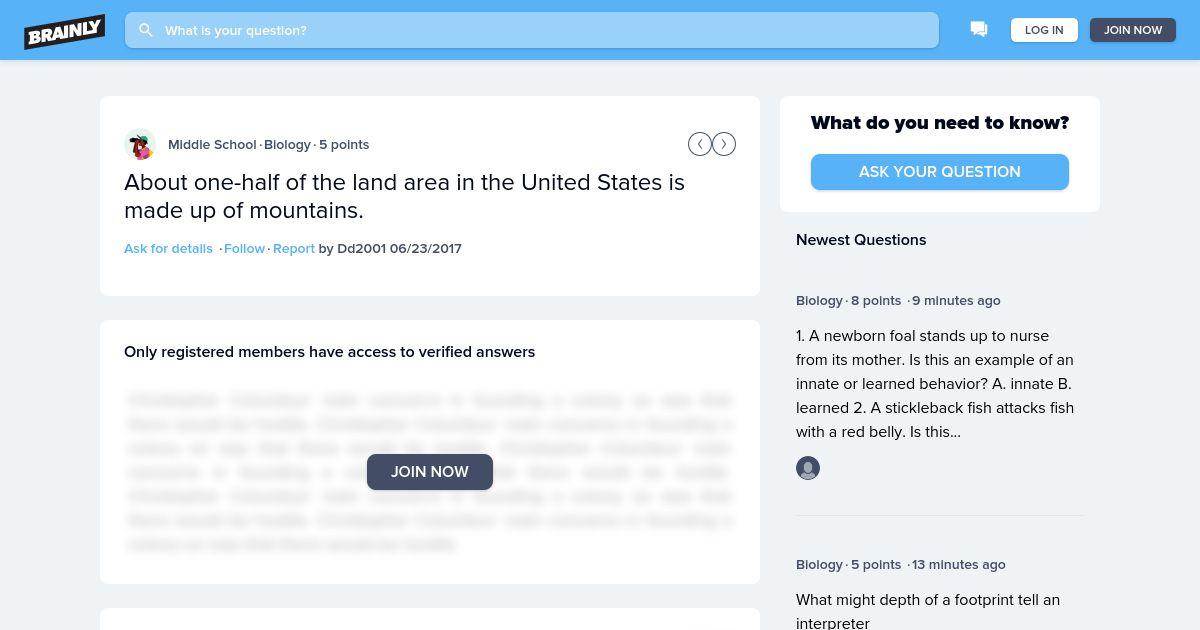Click ASK YOUR QUESTION button
This screenshot has height=630, width=1200.
940,172
